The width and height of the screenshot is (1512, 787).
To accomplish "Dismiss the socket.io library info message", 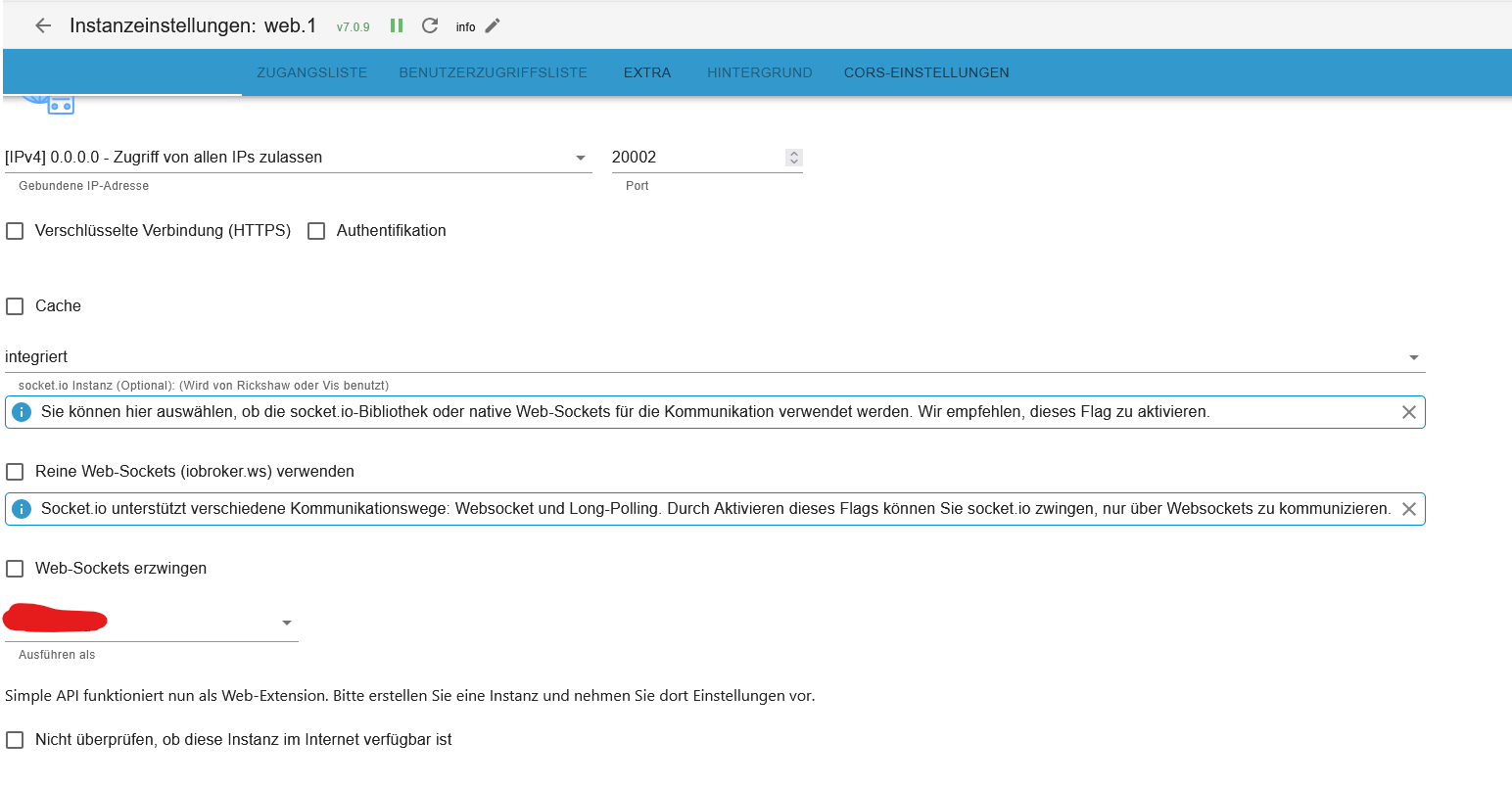I will tap(1408, 412).
